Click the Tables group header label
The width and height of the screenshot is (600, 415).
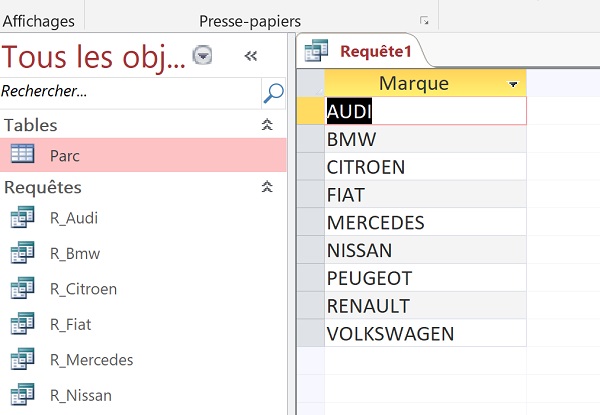[x=31, y=125]
